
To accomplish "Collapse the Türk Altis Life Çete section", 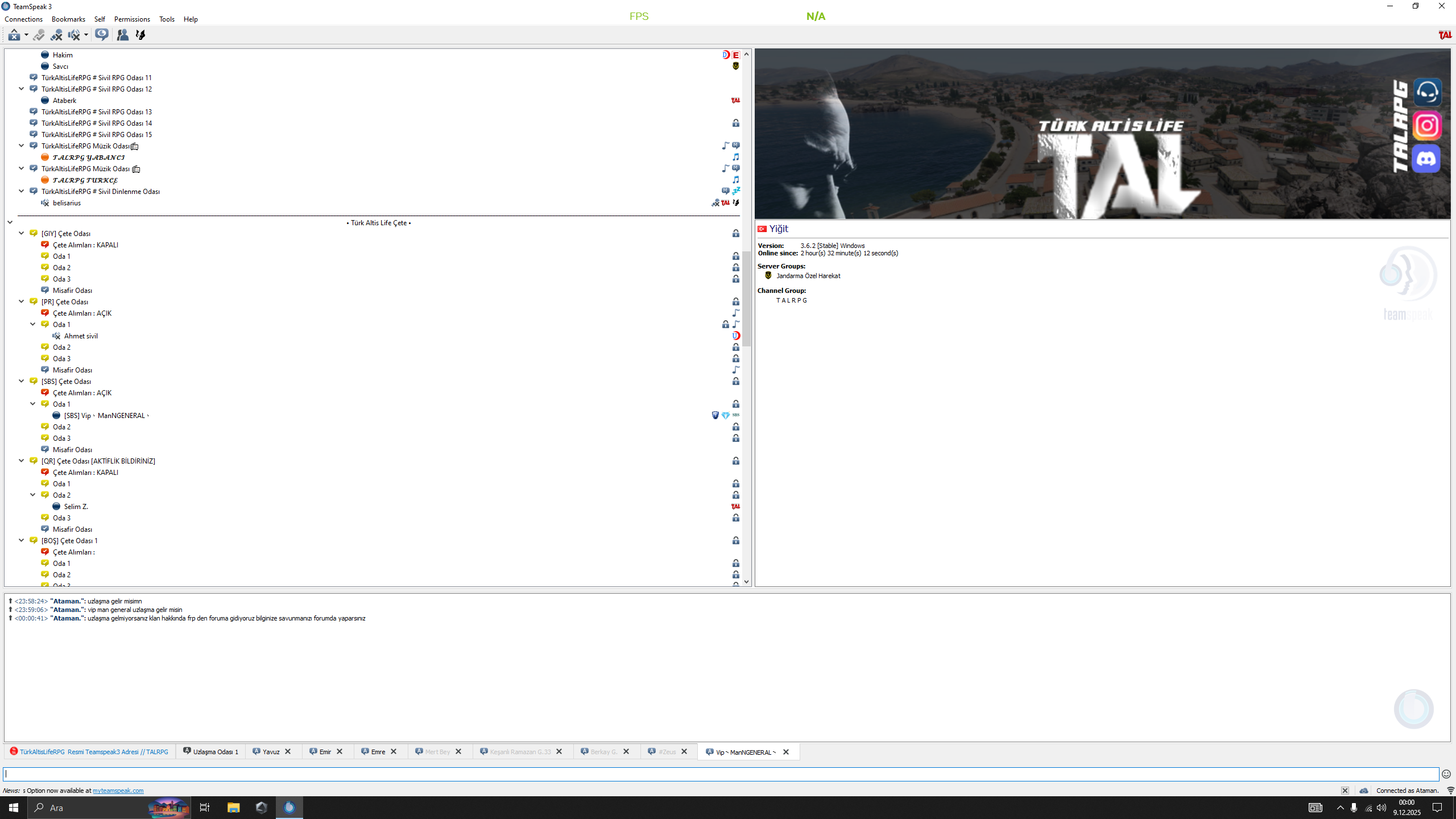I will (x=10, y=222).
